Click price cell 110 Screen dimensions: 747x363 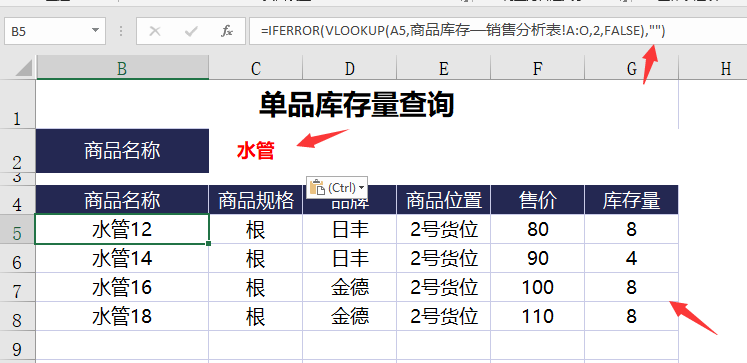[x=537, y=316]
